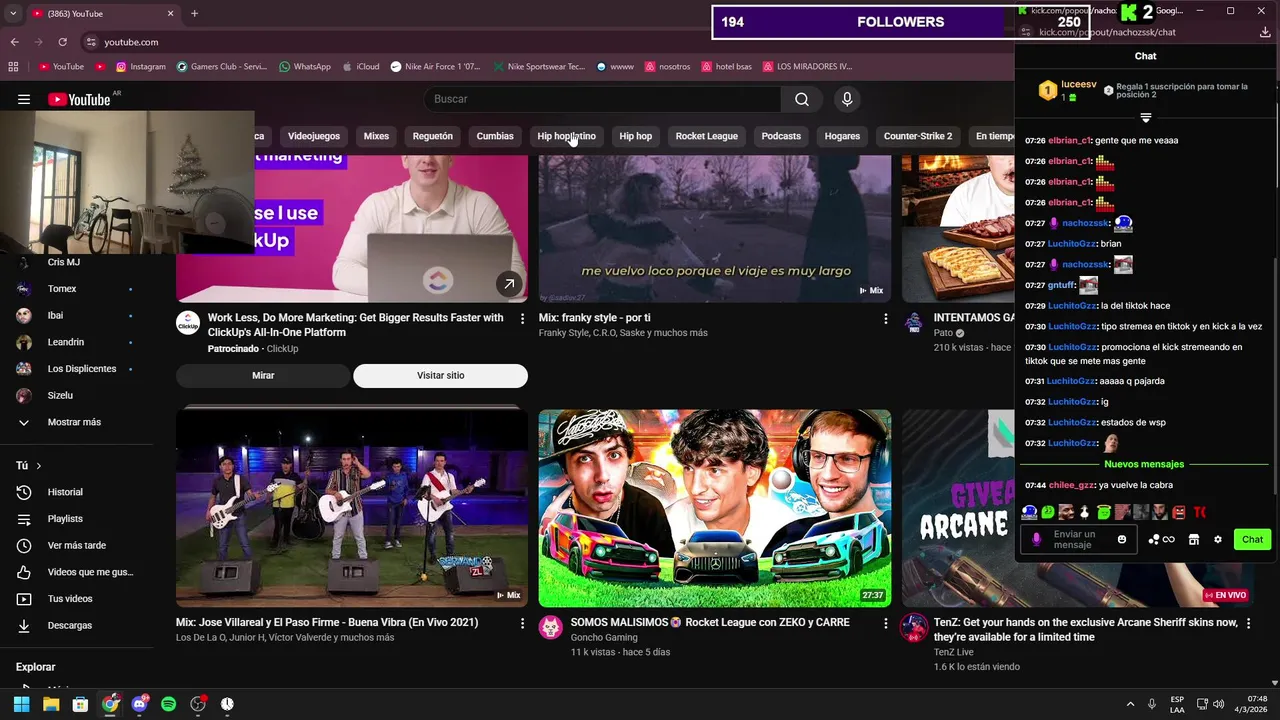Select the Videojuegos filter chip
Viewport: 1280px width, 720px height.
314,136
